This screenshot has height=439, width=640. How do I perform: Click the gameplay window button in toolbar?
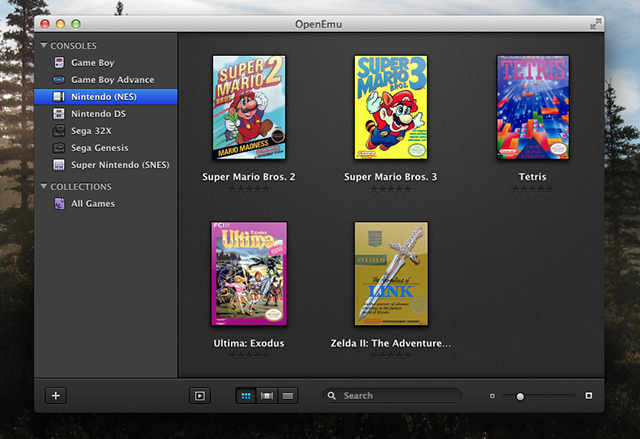[200, 396]
